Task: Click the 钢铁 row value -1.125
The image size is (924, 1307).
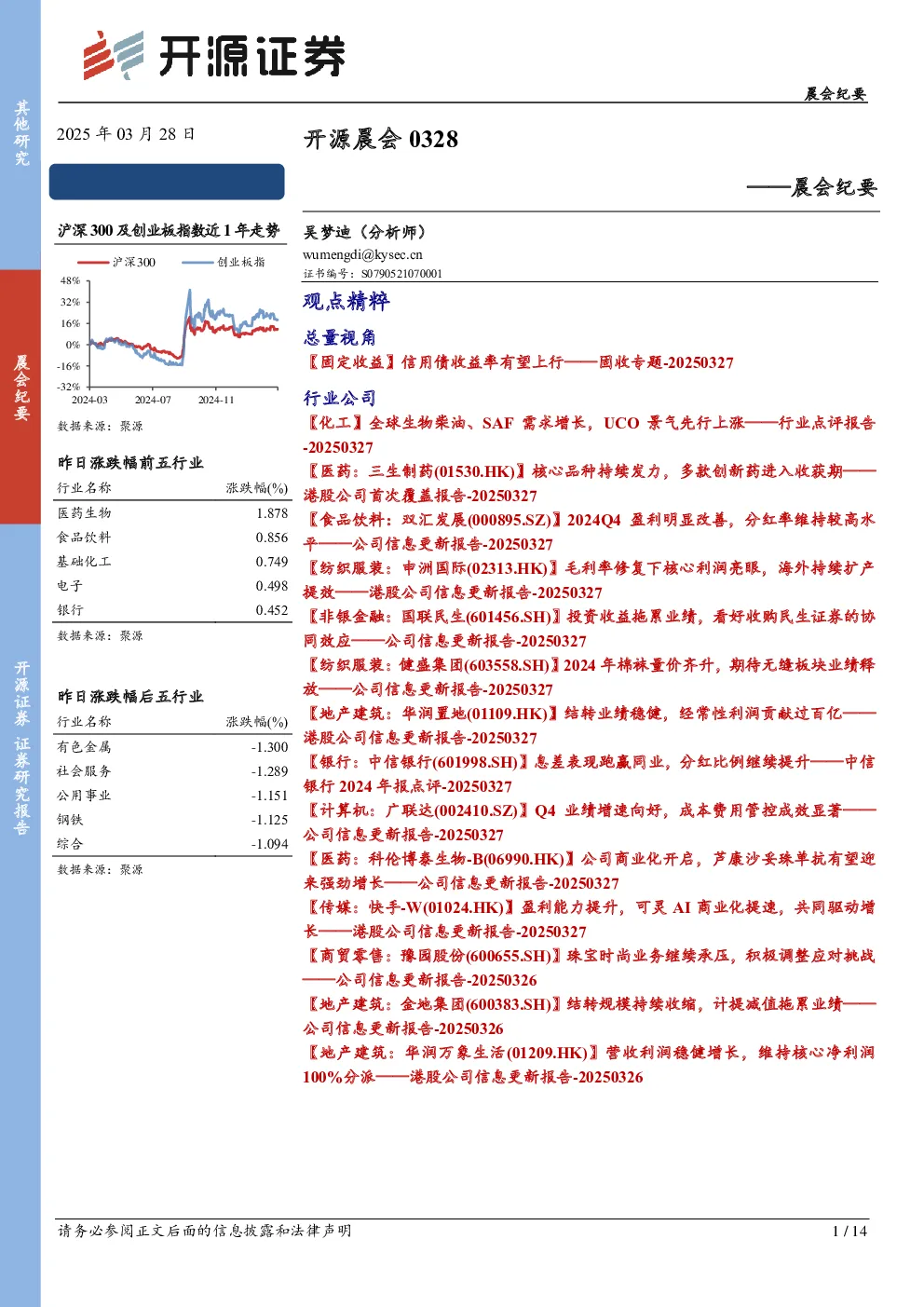Action: [269, 820]
